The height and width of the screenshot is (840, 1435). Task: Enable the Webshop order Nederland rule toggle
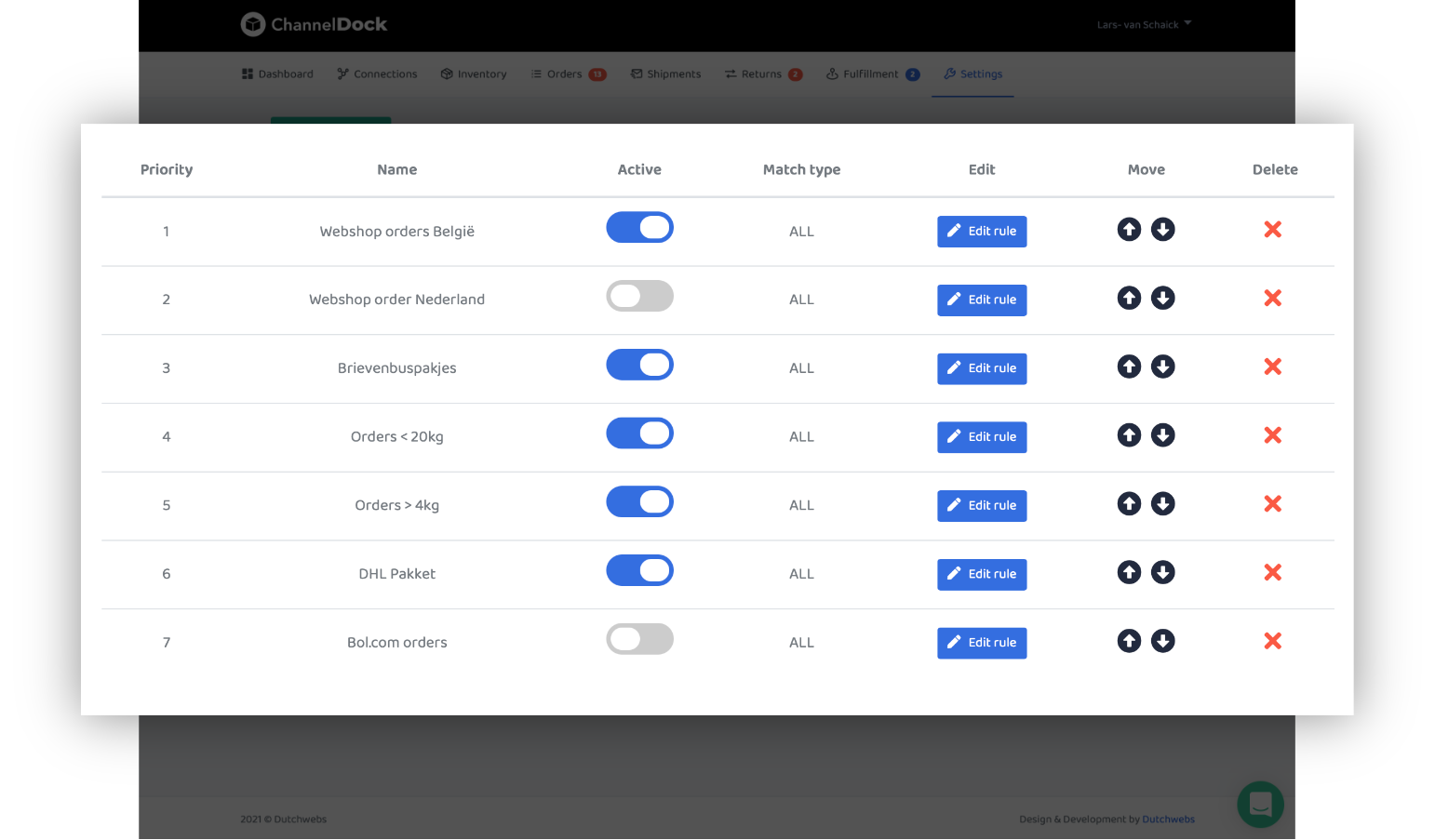(639, 296)
